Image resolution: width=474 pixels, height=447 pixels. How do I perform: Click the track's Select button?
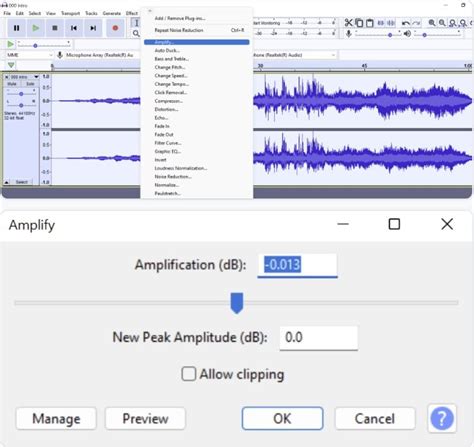pyautogui.click(x=22, y=182)
